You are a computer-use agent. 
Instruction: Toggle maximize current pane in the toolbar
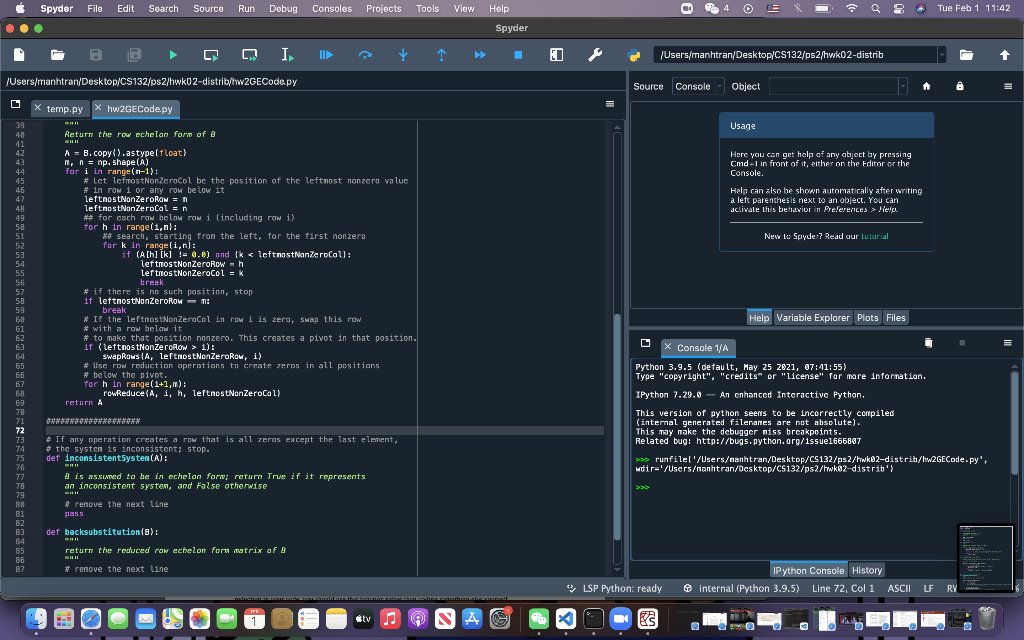[x=556, y=55]
